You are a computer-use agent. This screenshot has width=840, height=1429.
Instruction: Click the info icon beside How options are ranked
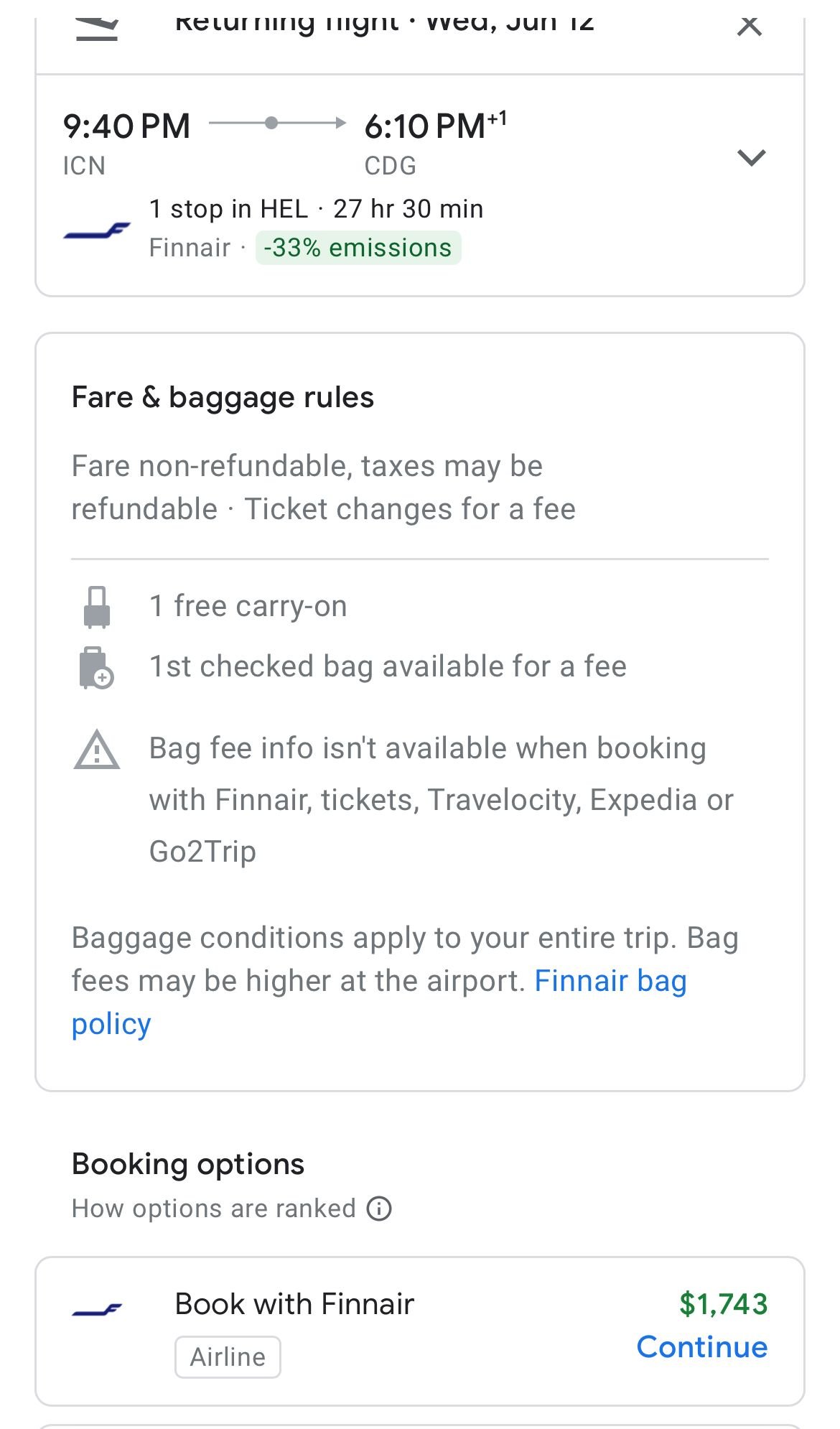point(379,1209)
